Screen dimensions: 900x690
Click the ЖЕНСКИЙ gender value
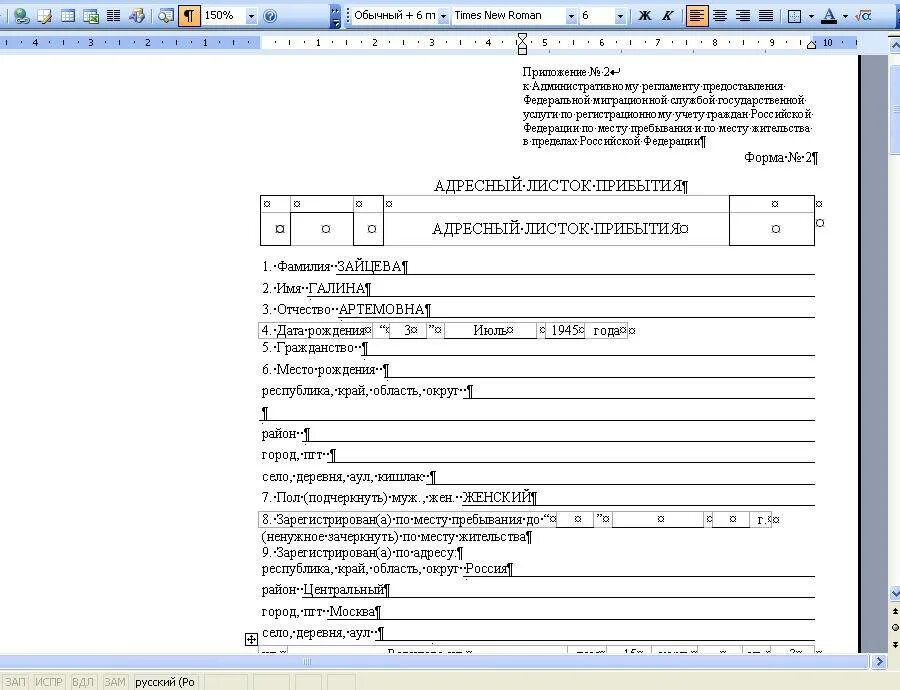[x=496, y=497]
